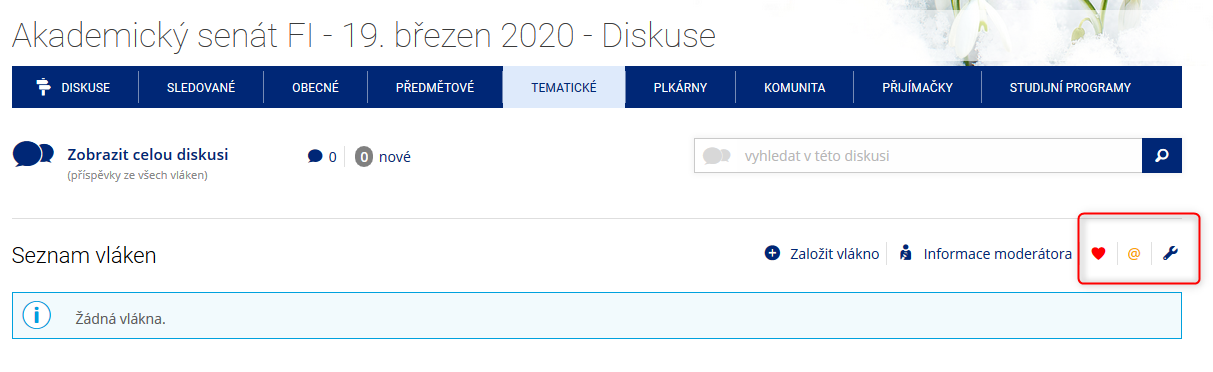1213x372 pixels.
Task: Click the vyhledat v této diskusi field
Action: tap(918, 156)
